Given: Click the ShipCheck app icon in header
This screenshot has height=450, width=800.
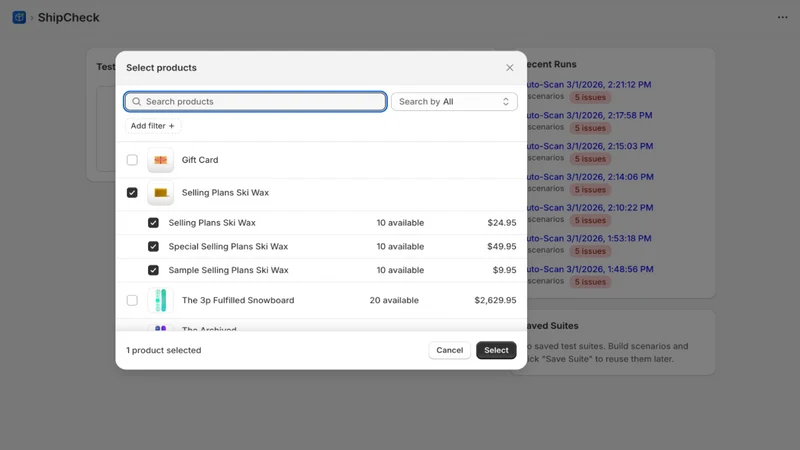Looking at the screenshot, I should click(19, 17).
